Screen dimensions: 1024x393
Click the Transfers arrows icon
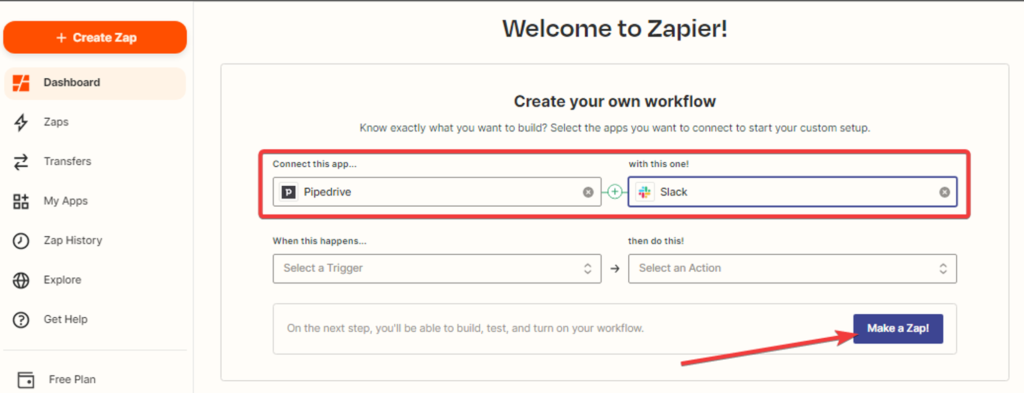point(22,162)
